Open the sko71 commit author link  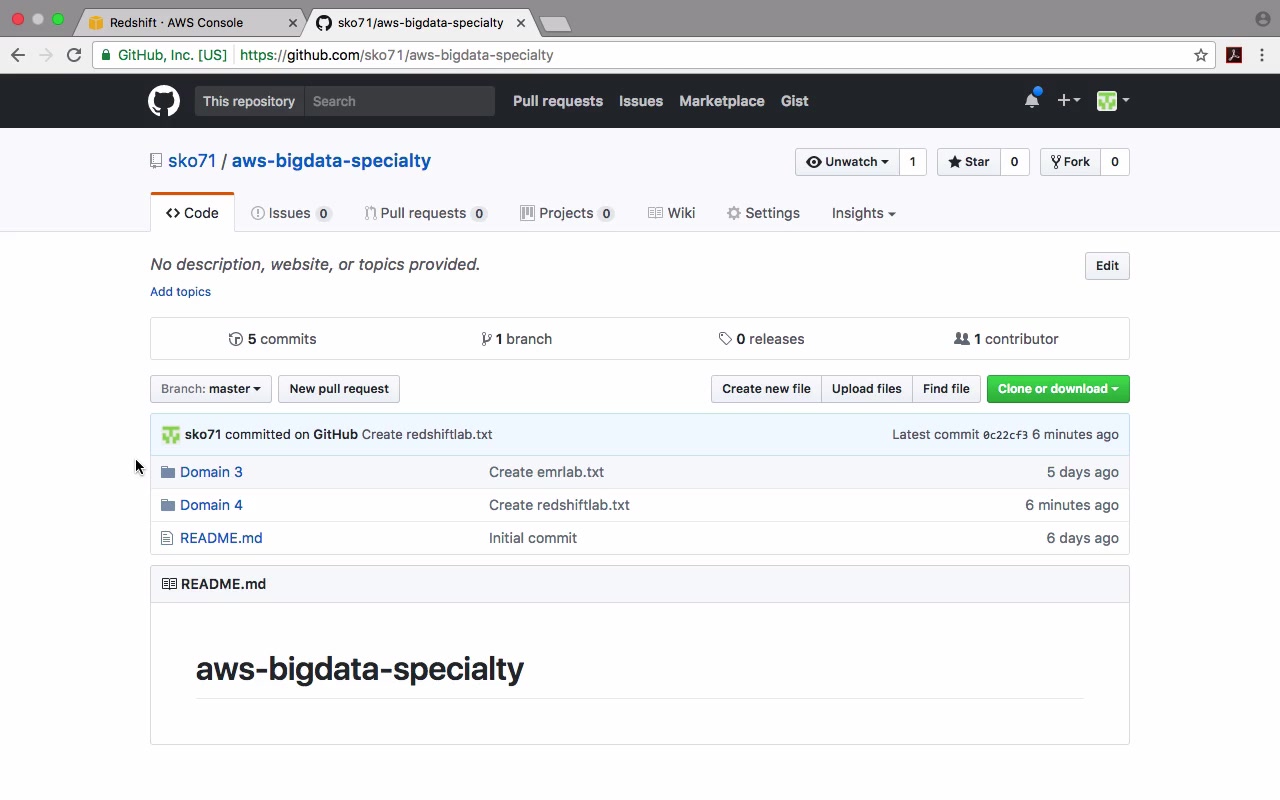(x=203, y=435)
